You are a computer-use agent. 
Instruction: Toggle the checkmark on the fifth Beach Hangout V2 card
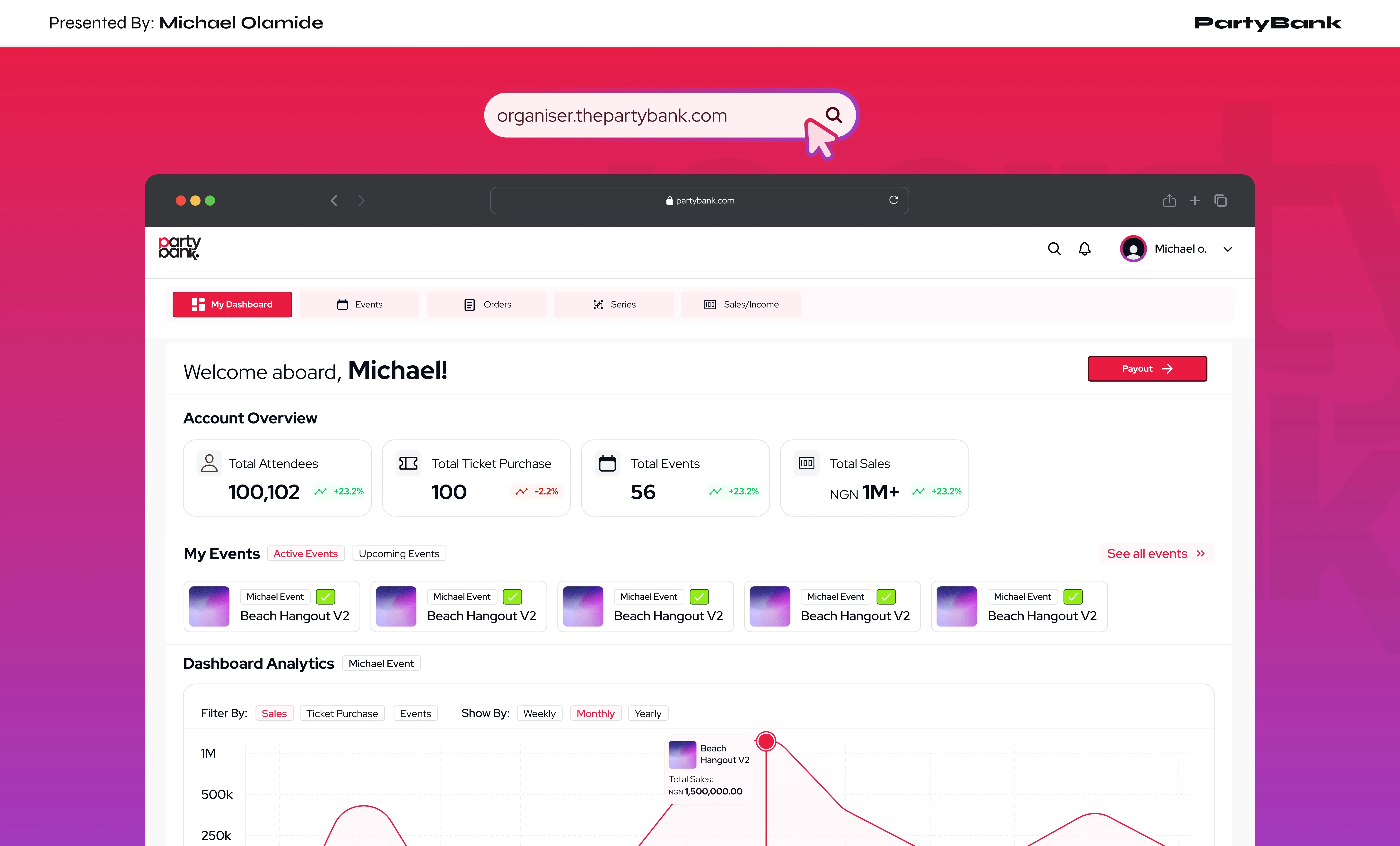[x=1073, y=597]
